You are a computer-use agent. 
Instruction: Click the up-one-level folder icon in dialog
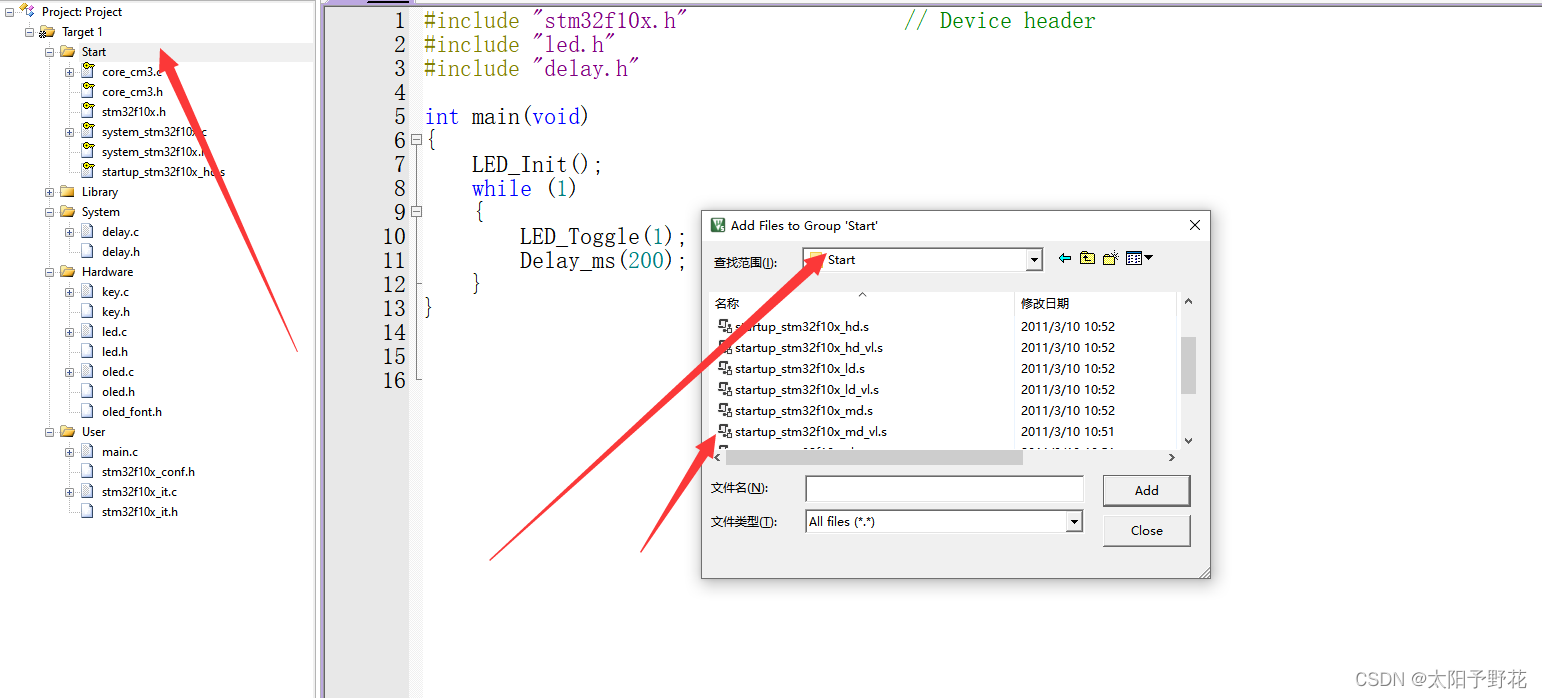(x=1087, y=258)
